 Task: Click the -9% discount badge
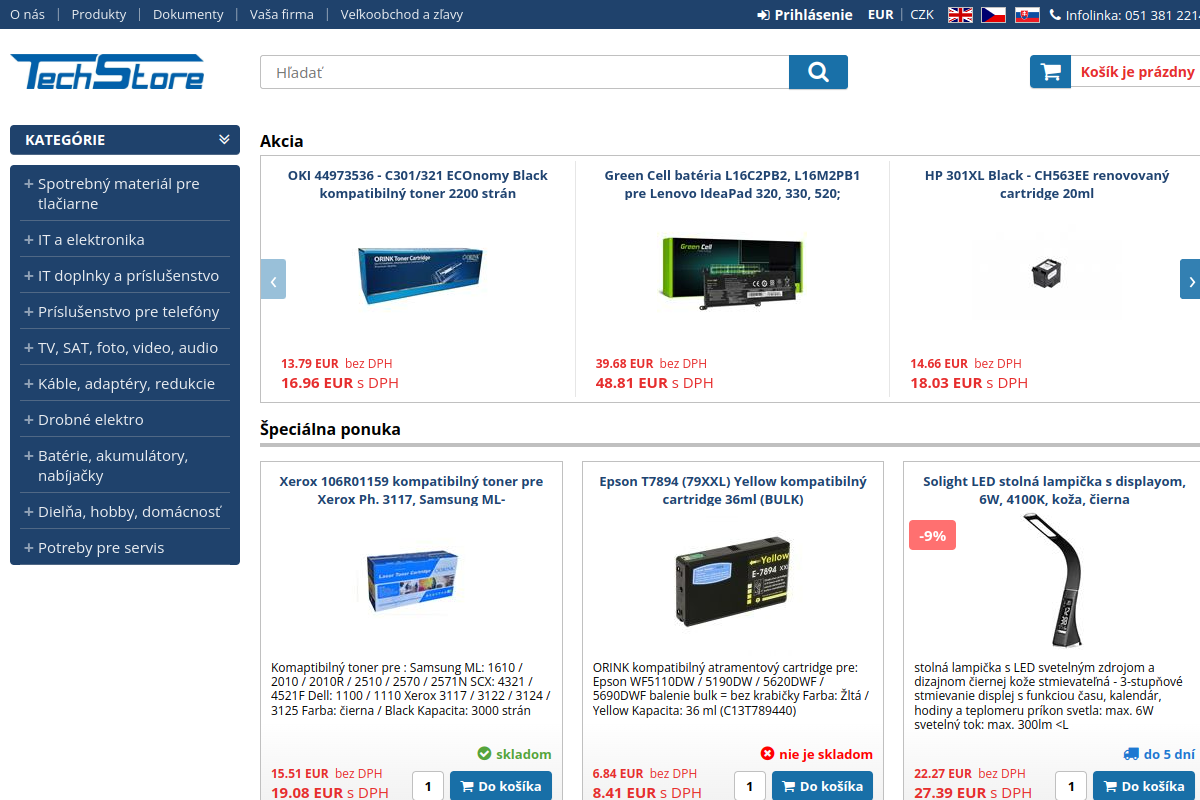pos(932,535)
